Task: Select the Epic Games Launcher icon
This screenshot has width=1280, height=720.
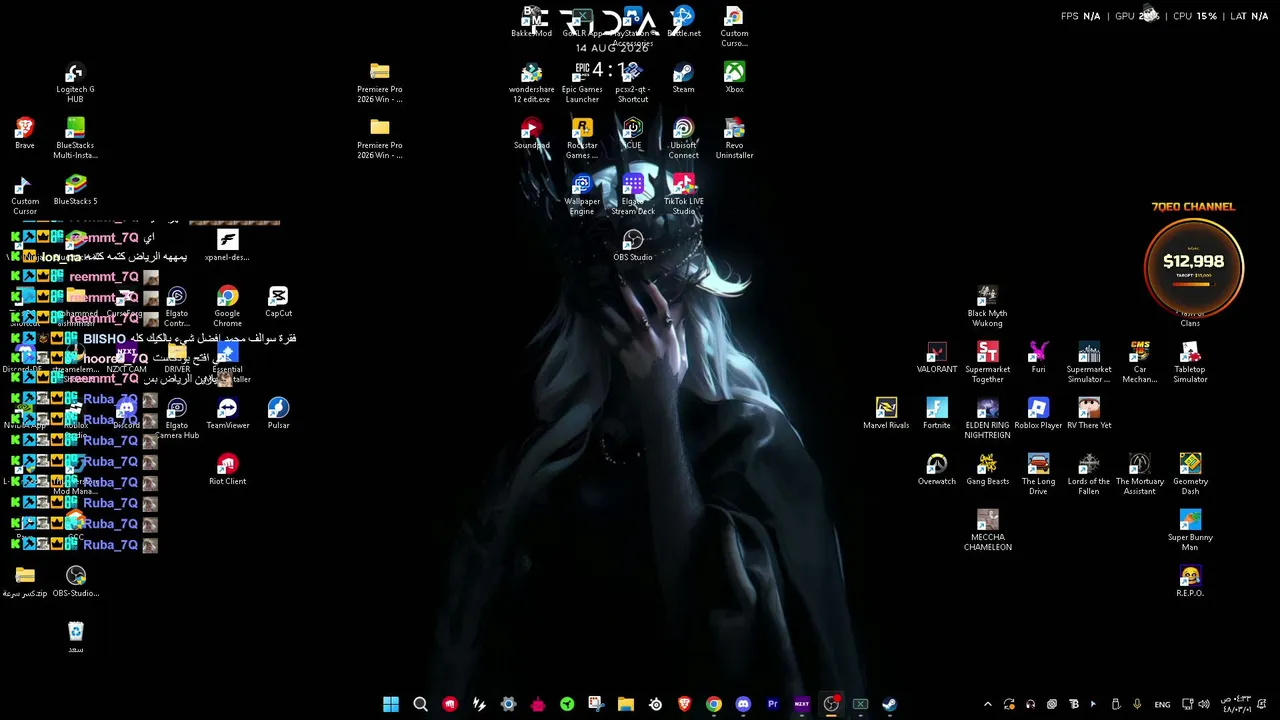Action: tap(582, 83)
